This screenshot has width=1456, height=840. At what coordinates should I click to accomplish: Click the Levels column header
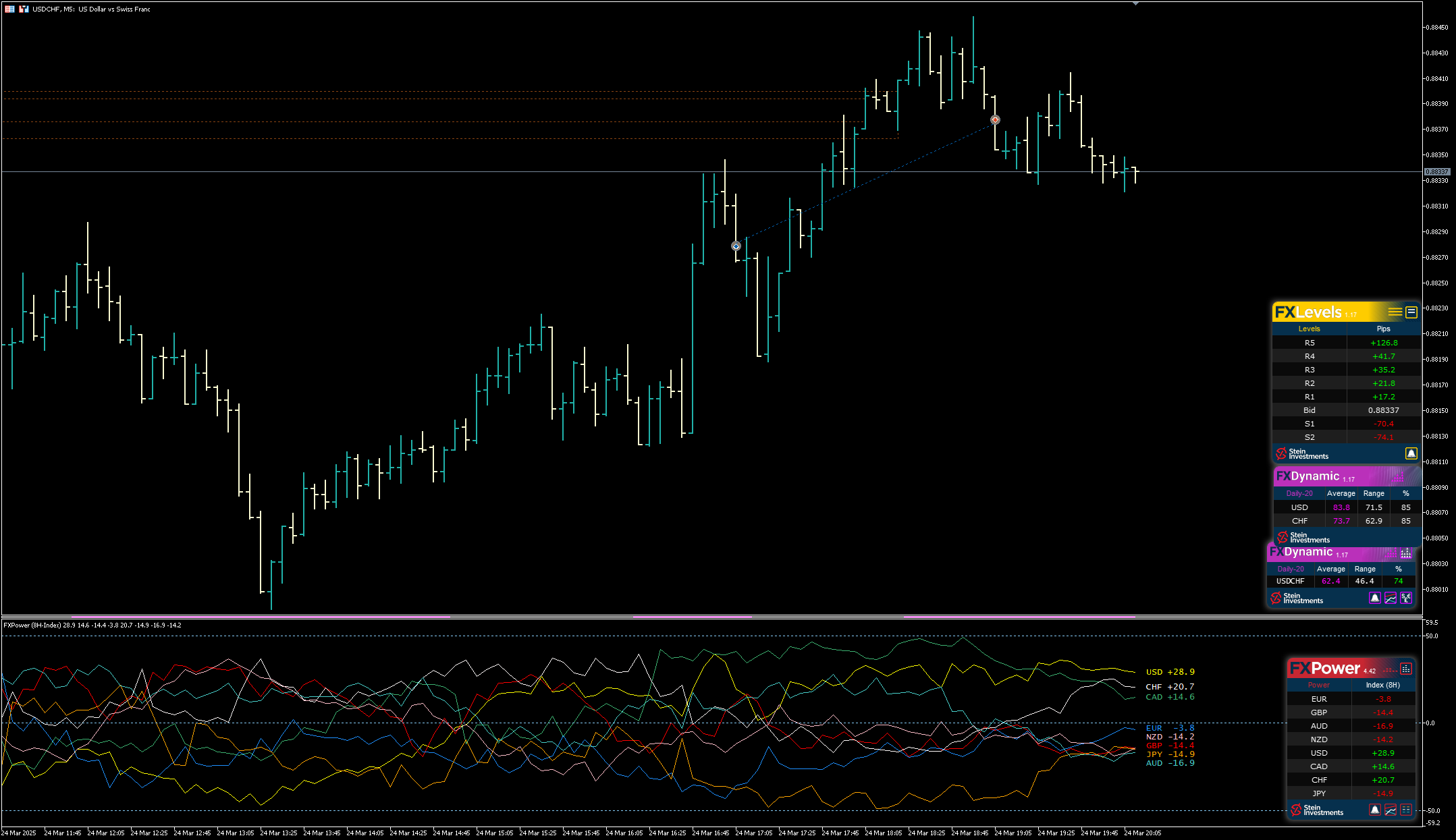[x=1309, y=329]
